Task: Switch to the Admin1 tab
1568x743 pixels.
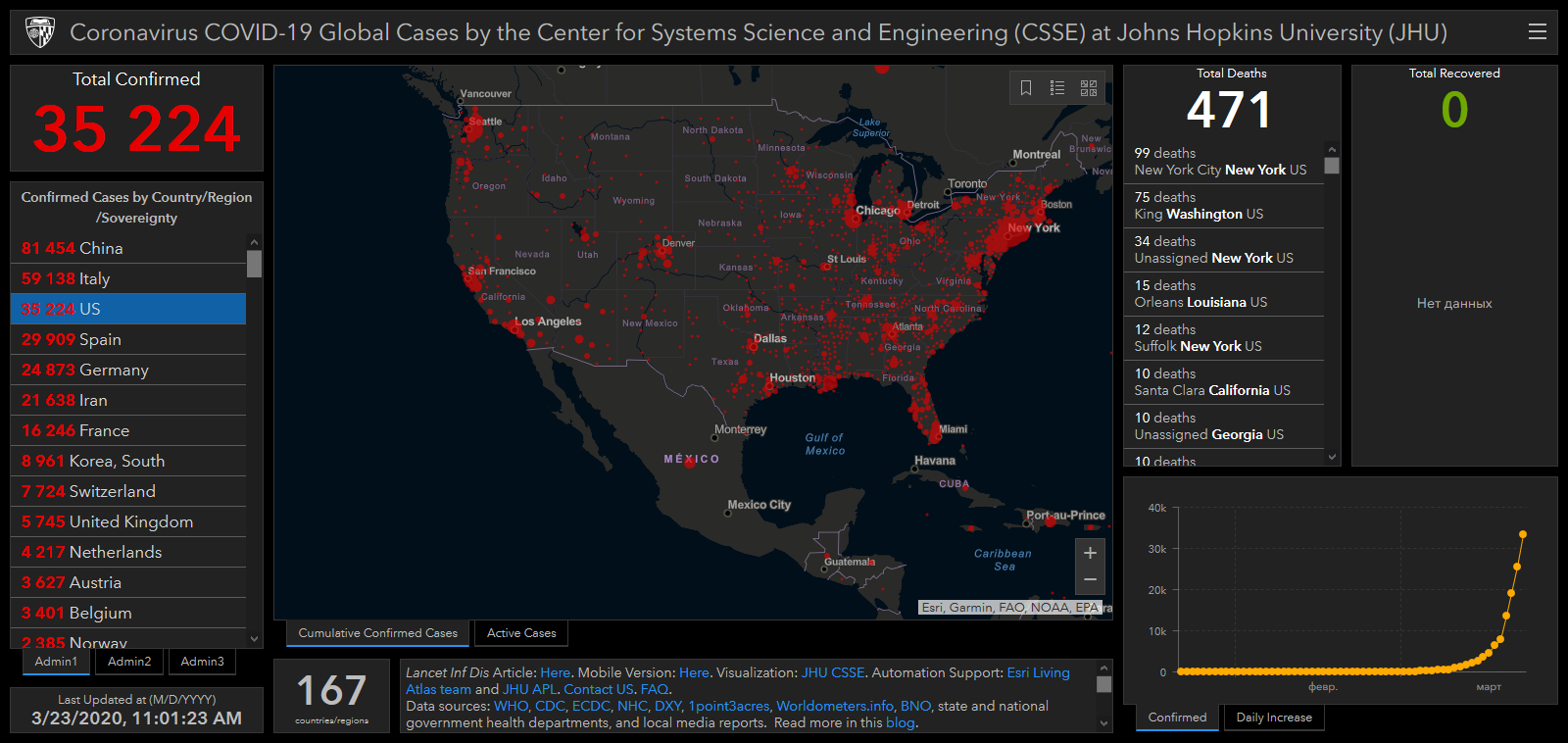Action: (x=56, y=662)
